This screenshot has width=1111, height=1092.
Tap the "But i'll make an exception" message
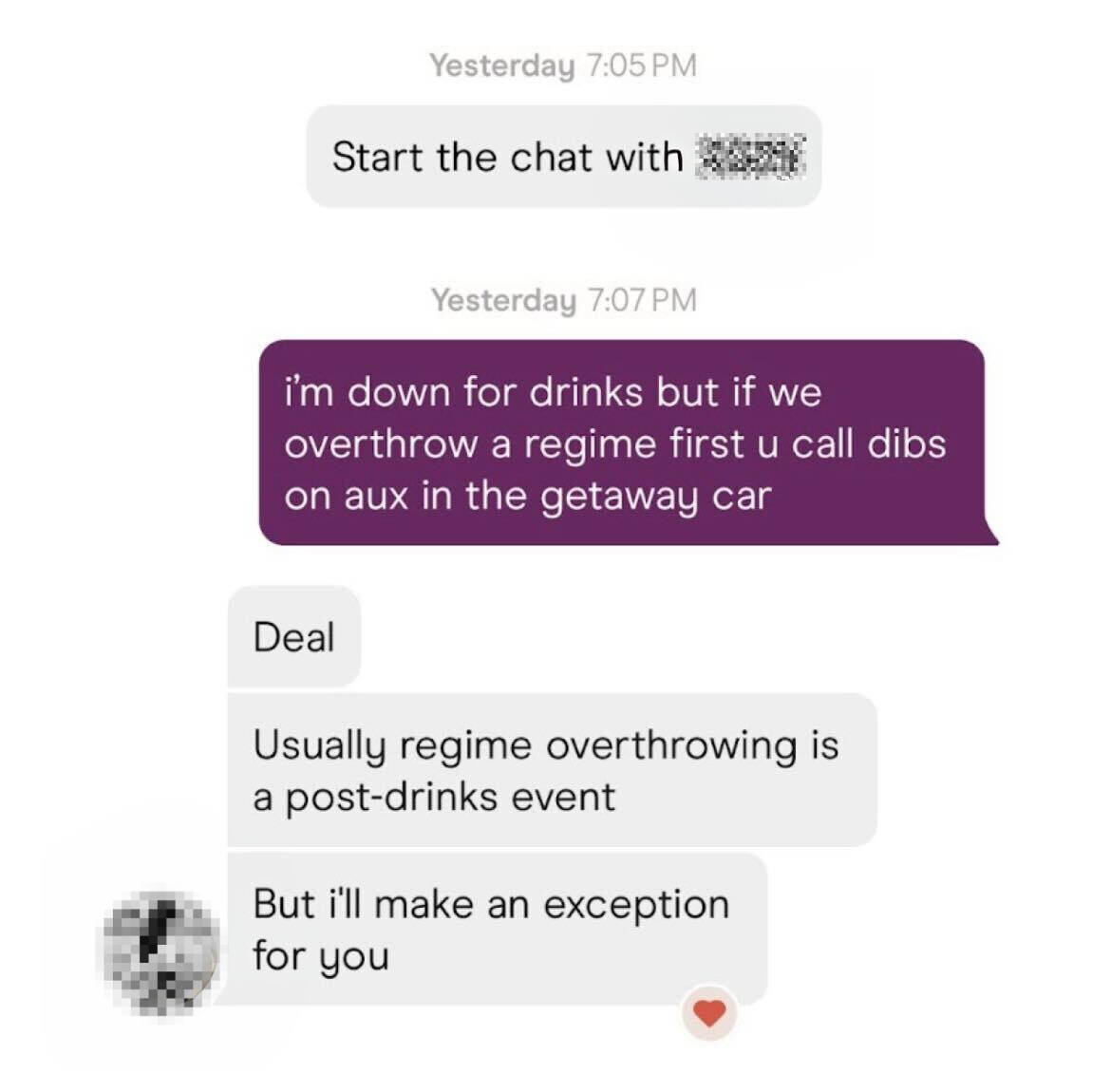498,929
